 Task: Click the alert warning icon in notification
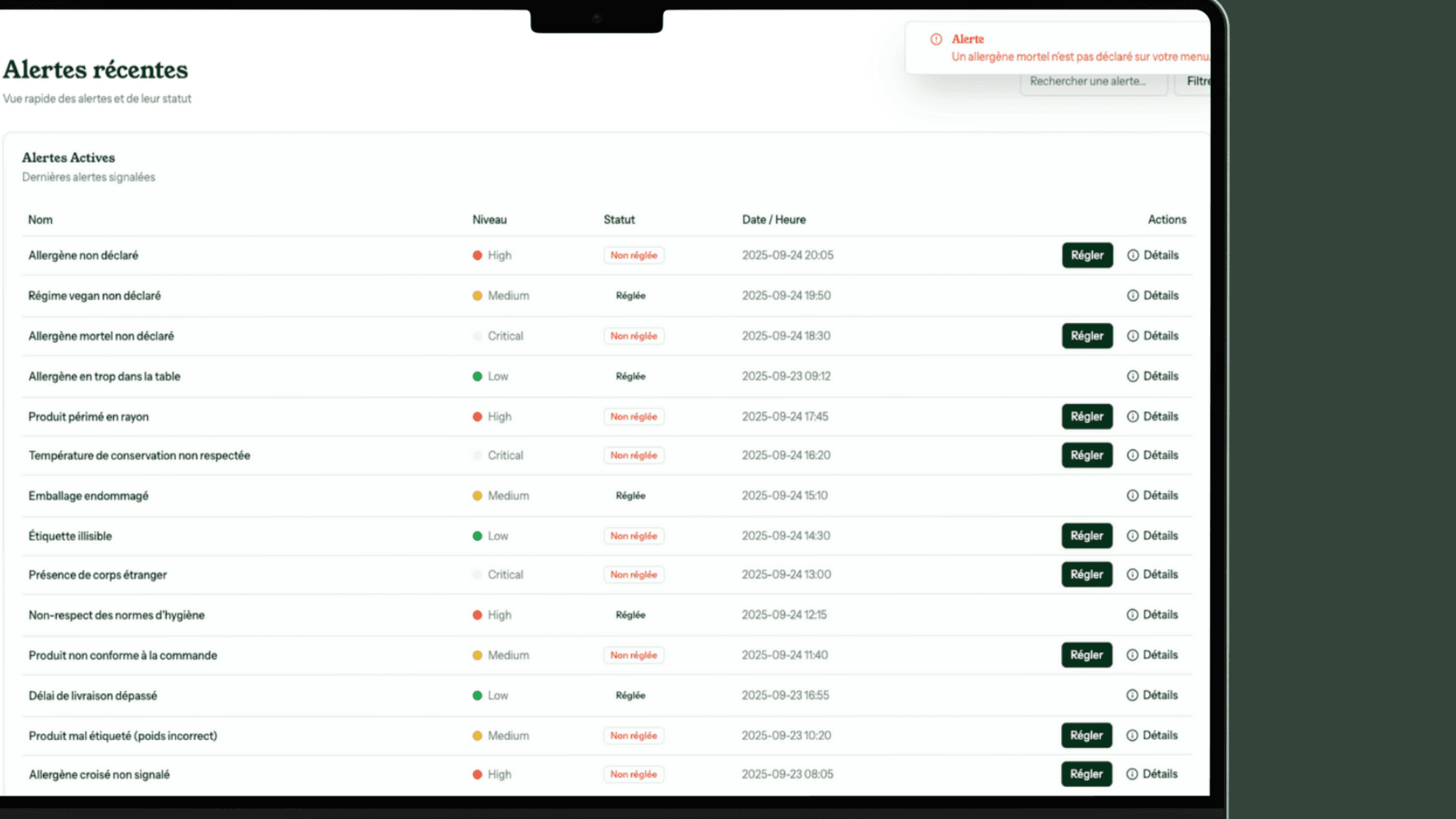click(936, 39)
